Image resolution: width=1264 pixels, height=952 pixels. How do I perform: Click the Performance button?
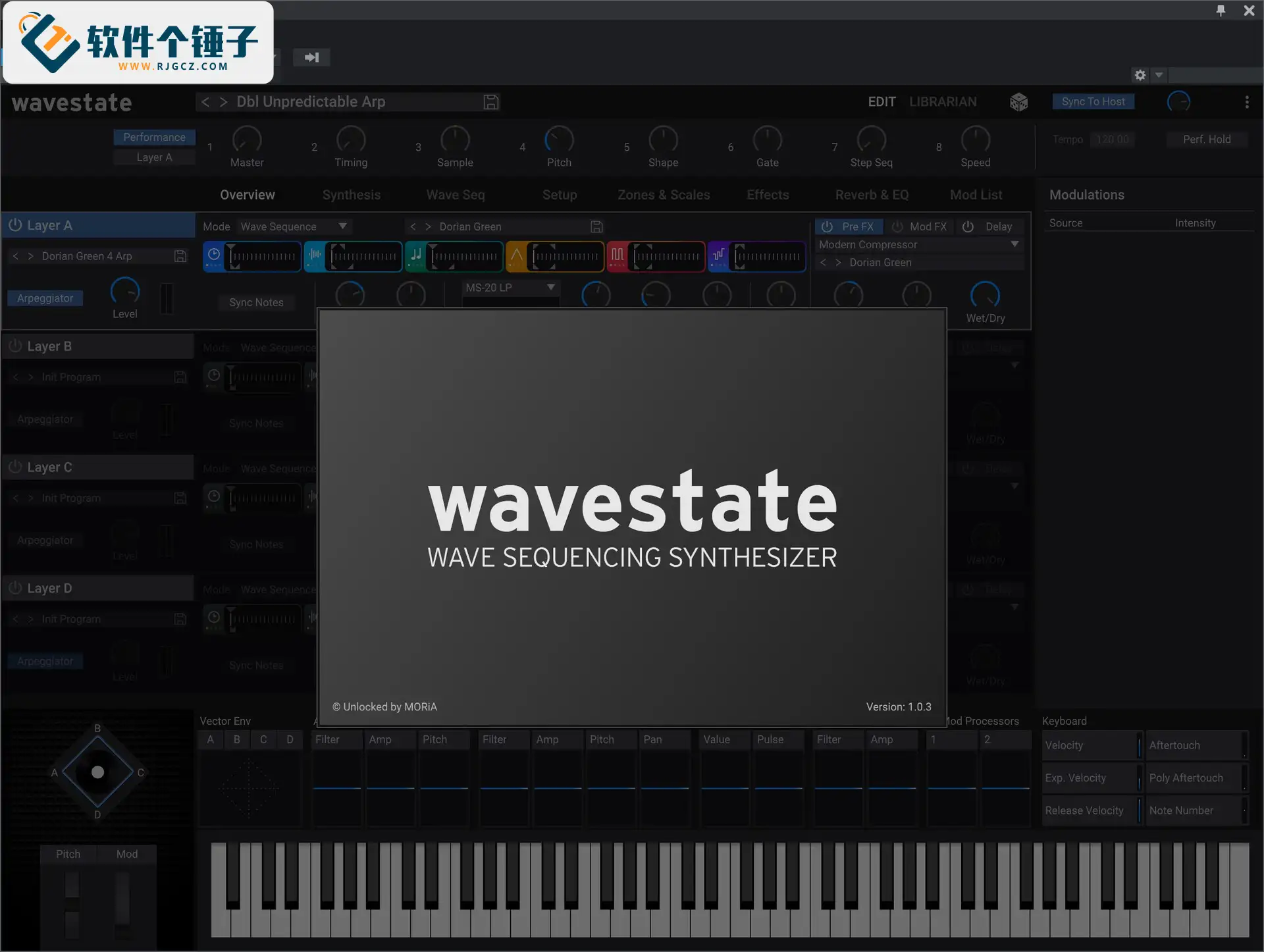(154, 137)
